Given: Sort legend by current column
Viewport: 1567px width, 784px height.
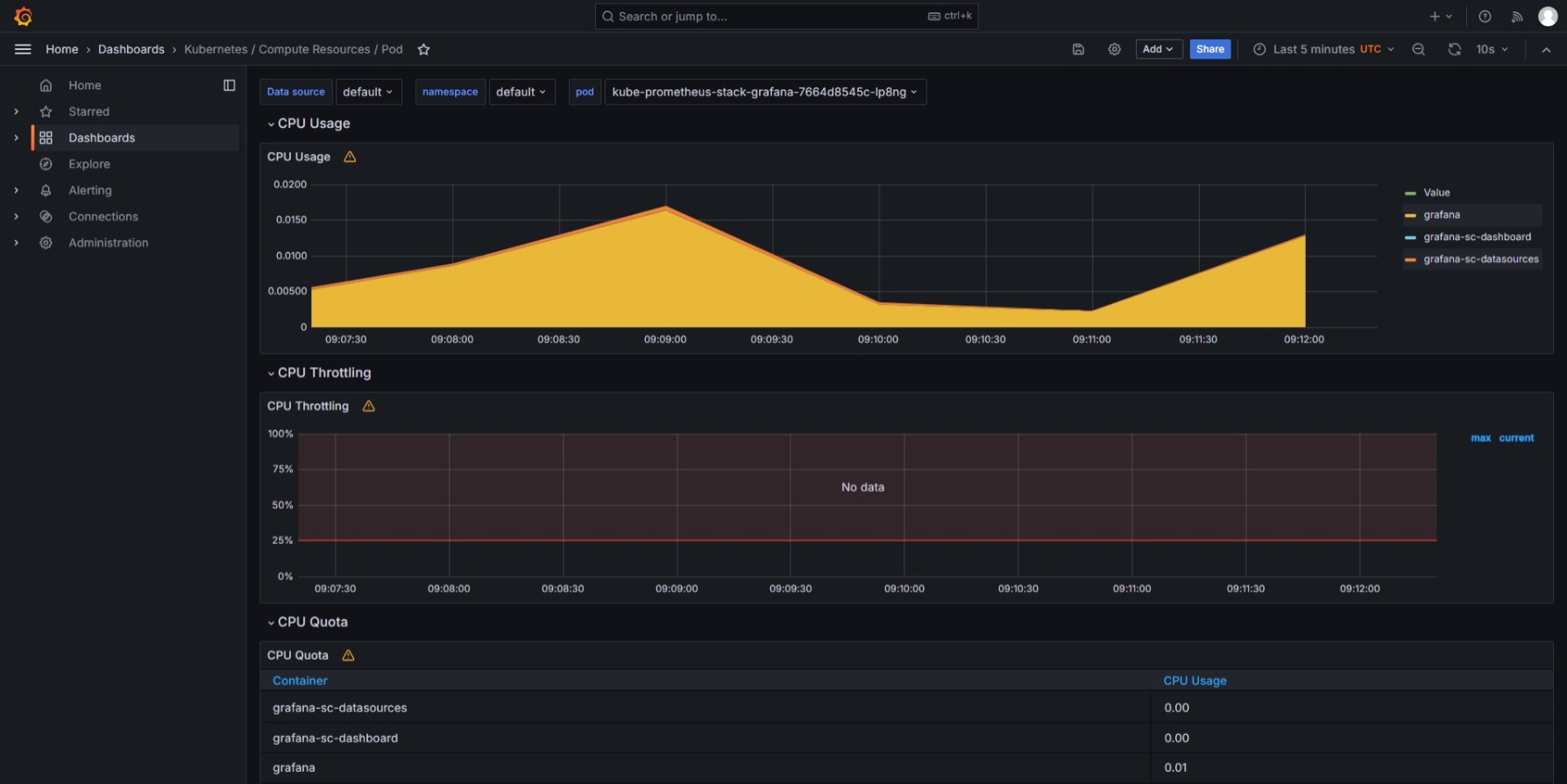Looking at the screenshot, I should point(1516,438).
